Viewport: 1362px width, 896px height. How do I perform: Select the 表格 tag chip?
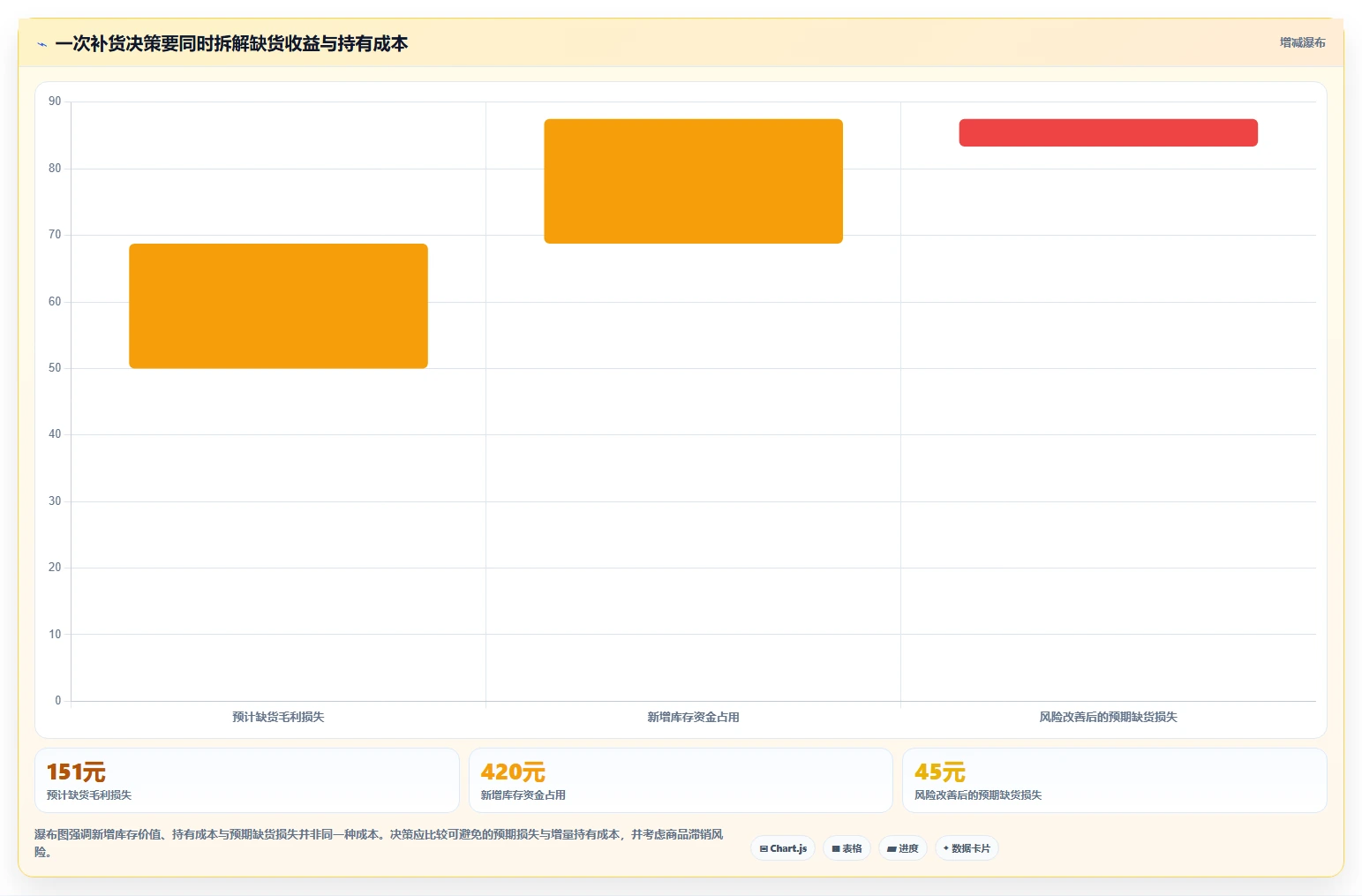pos(847,848)
